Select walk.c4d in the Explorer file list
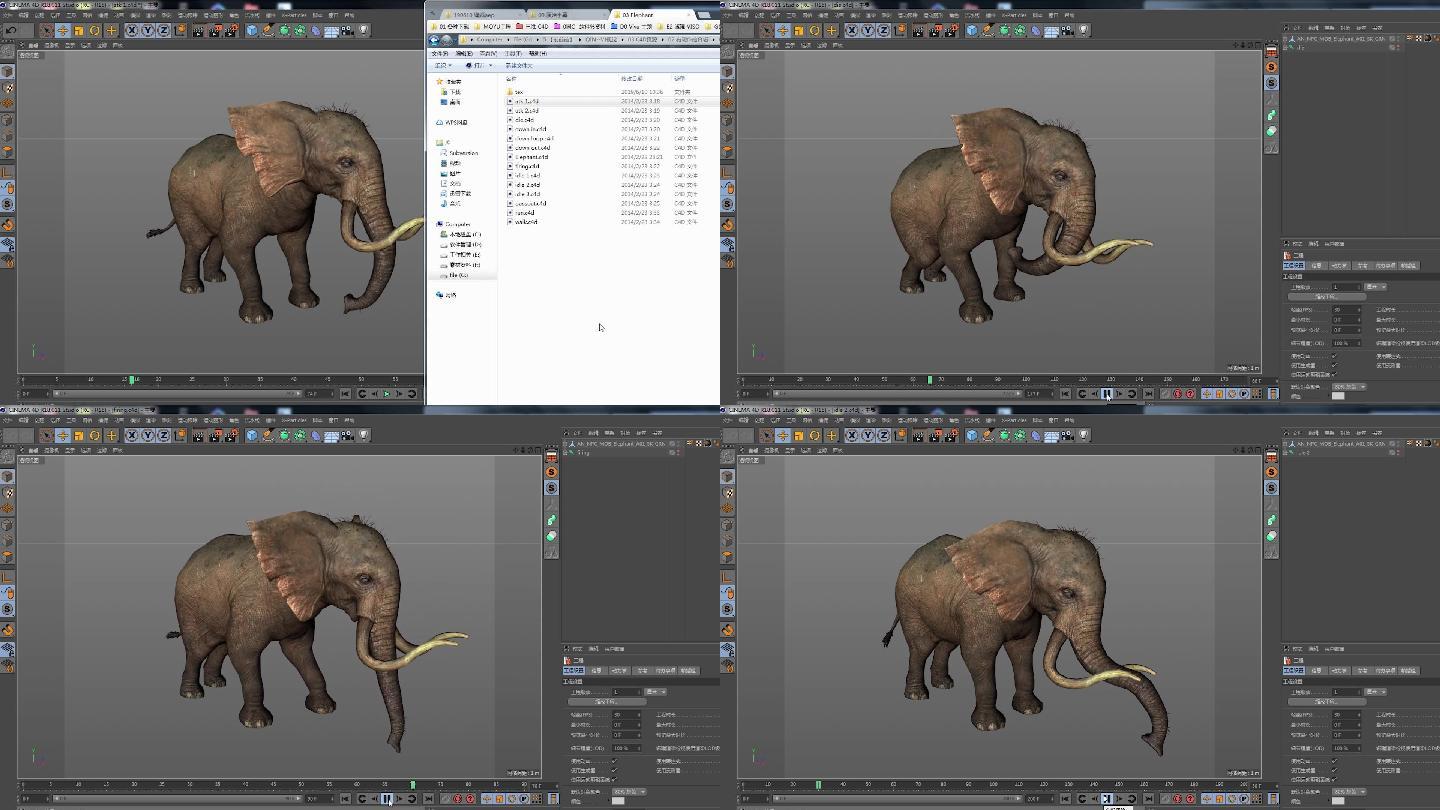 point(526,221)
